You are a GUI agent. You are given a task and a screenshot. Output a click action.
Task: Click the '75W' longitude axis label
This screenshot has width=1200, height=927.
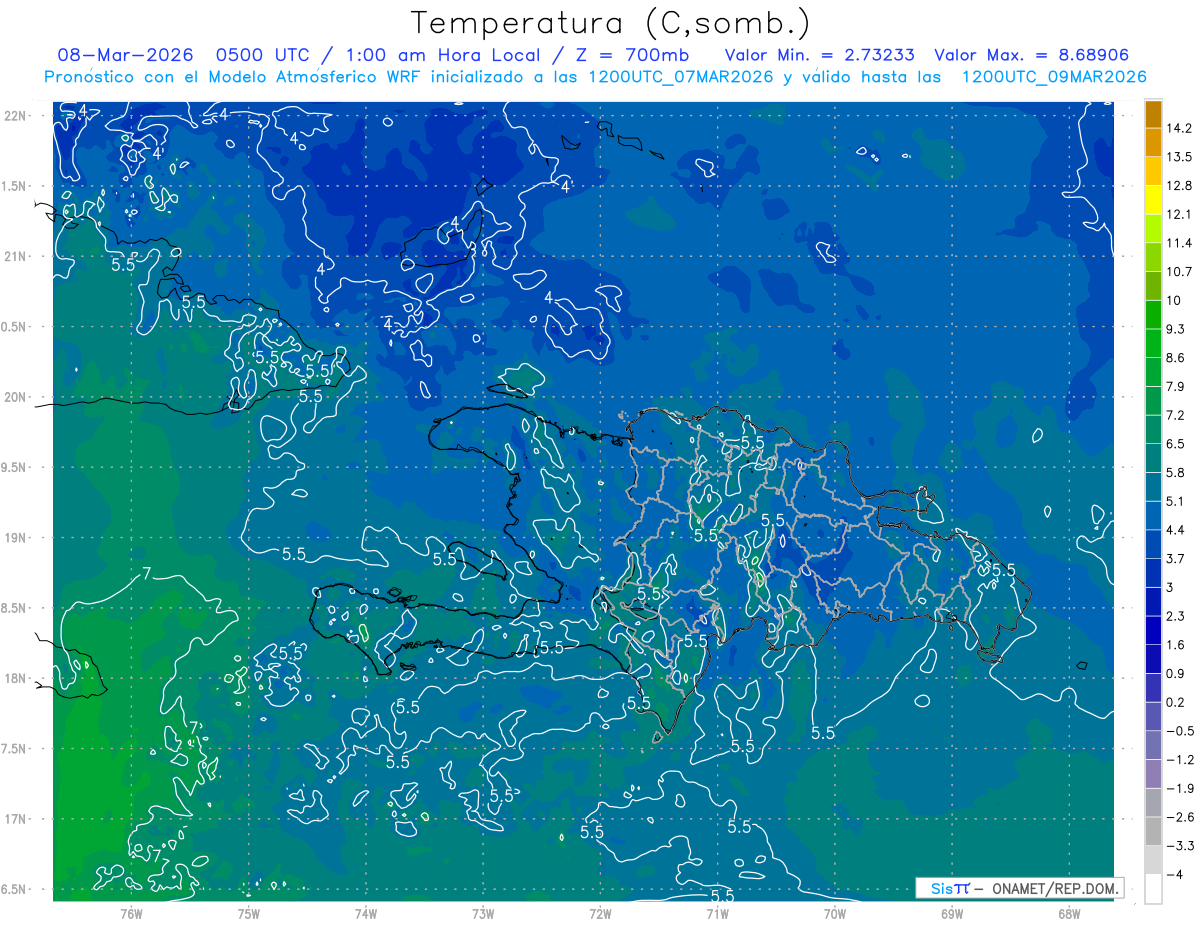point(248,913)
